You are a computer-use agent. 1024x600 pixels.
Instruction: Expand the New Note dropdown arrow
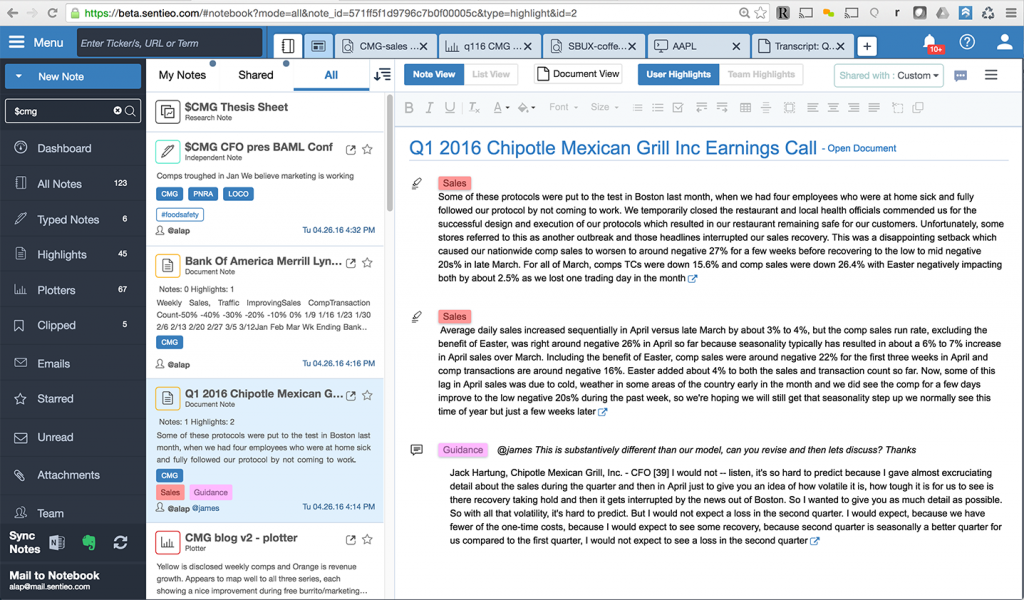(x=18, y=76)
